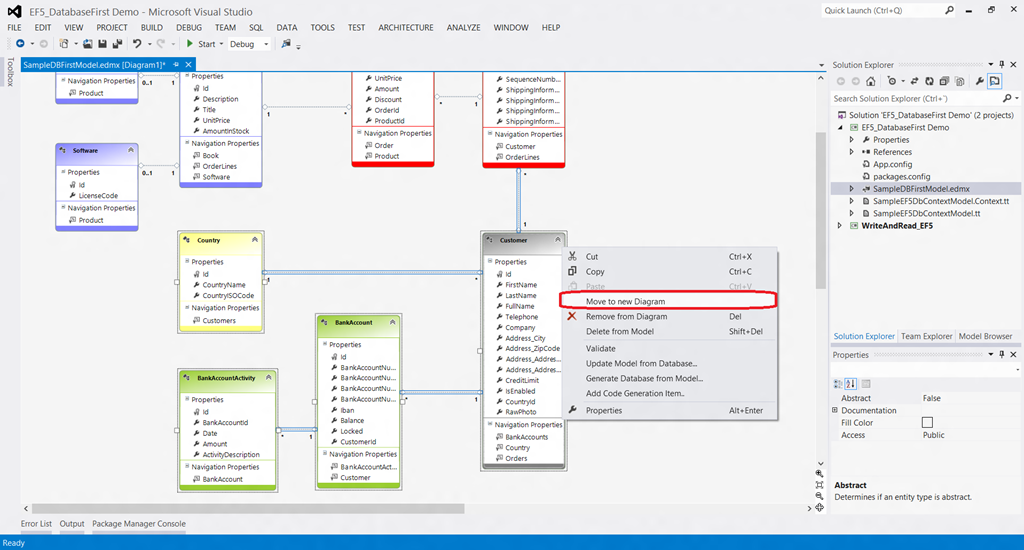Switch Properties to Categorized view
The height and width of the screenshot is (550, 1024).
point(838,384)
